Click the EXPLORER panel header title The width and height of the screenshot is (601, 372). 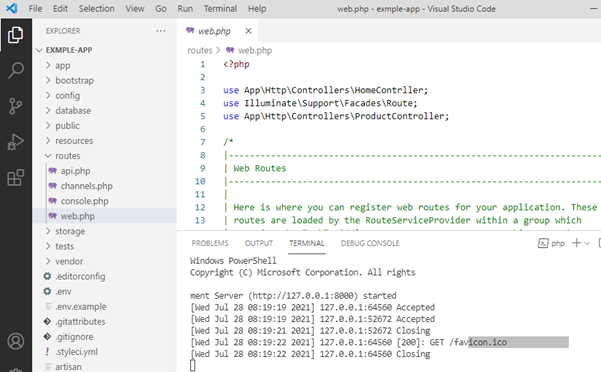[63, 31]
